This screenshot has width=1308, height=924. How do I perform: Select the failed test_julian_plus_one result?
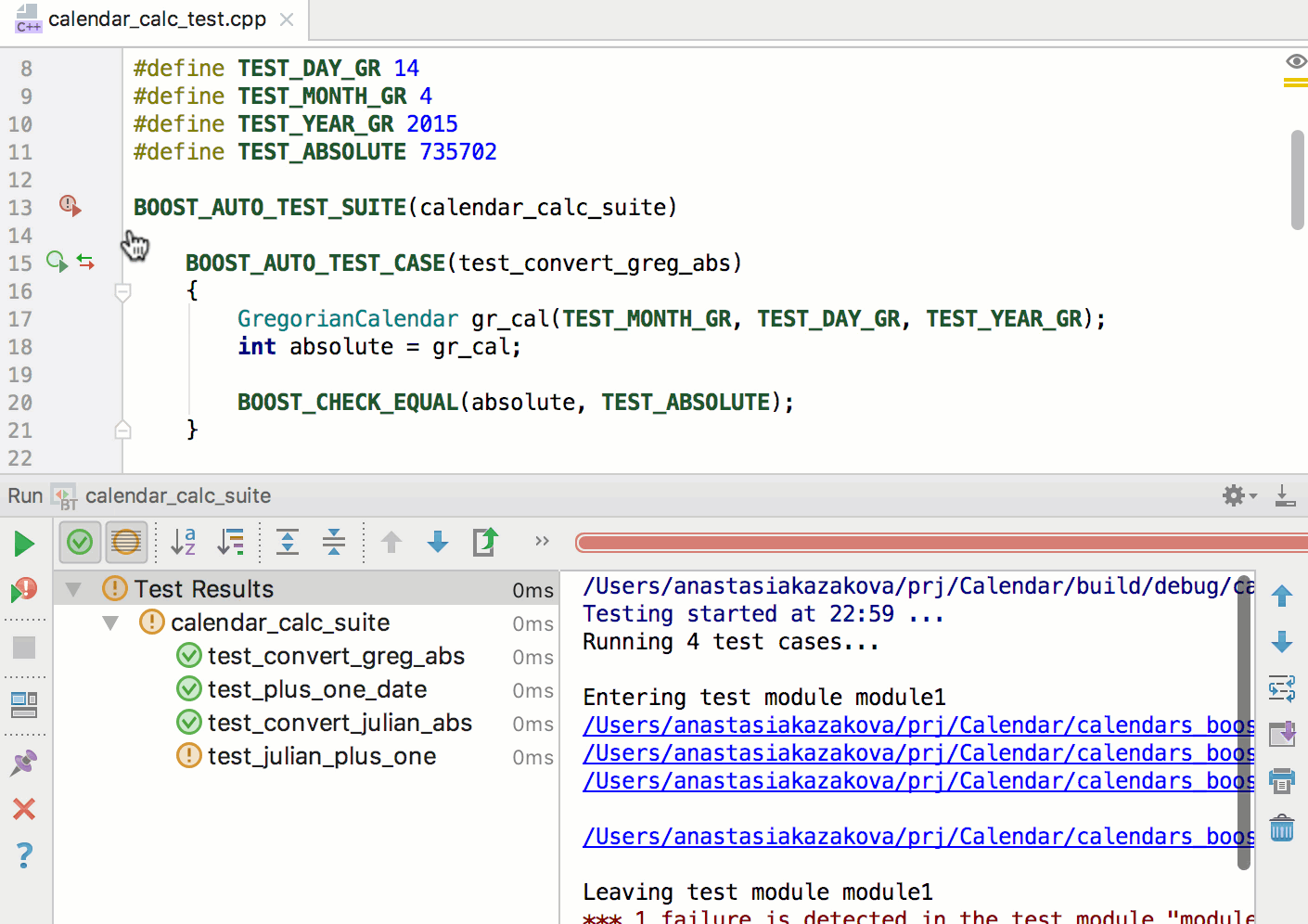(322, 756)
